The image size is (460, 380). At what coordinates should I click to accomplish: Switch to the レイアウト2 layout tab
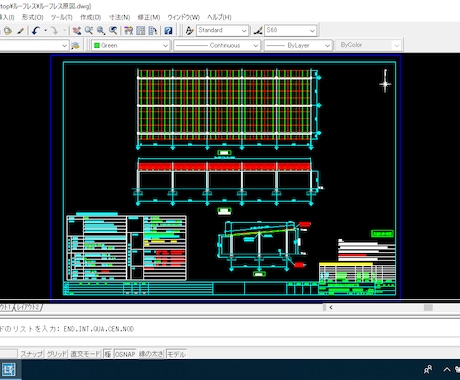click(x=28, y=307)
